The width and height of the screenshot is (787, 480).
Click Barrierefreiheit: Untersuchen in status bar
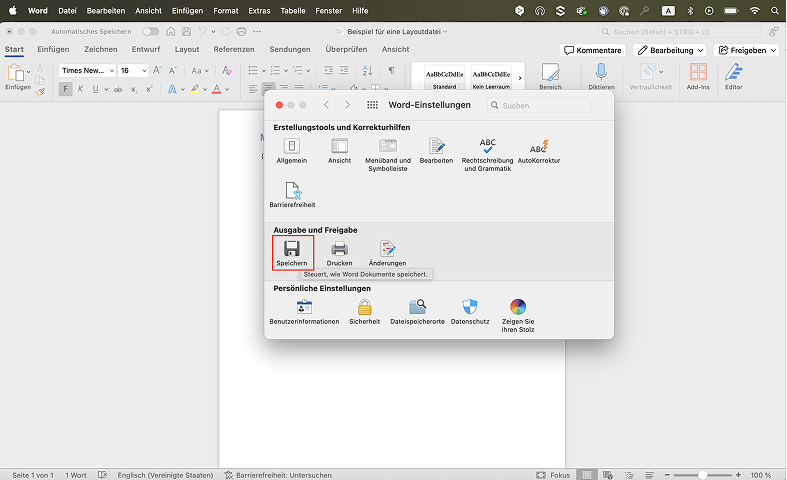click(x=278, y=475)
